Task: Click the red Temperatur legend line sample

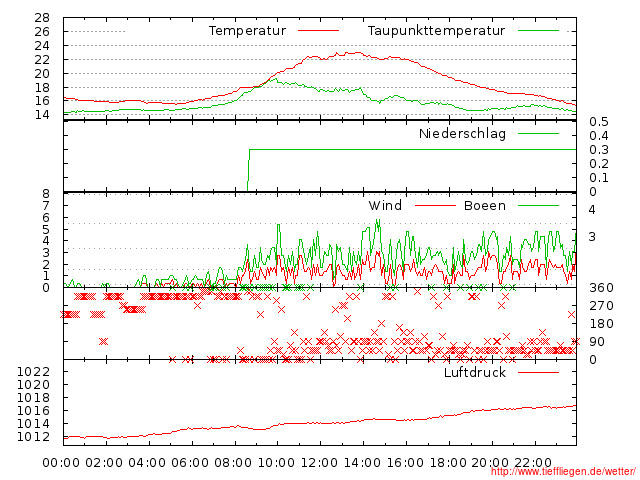Action: 318,31
